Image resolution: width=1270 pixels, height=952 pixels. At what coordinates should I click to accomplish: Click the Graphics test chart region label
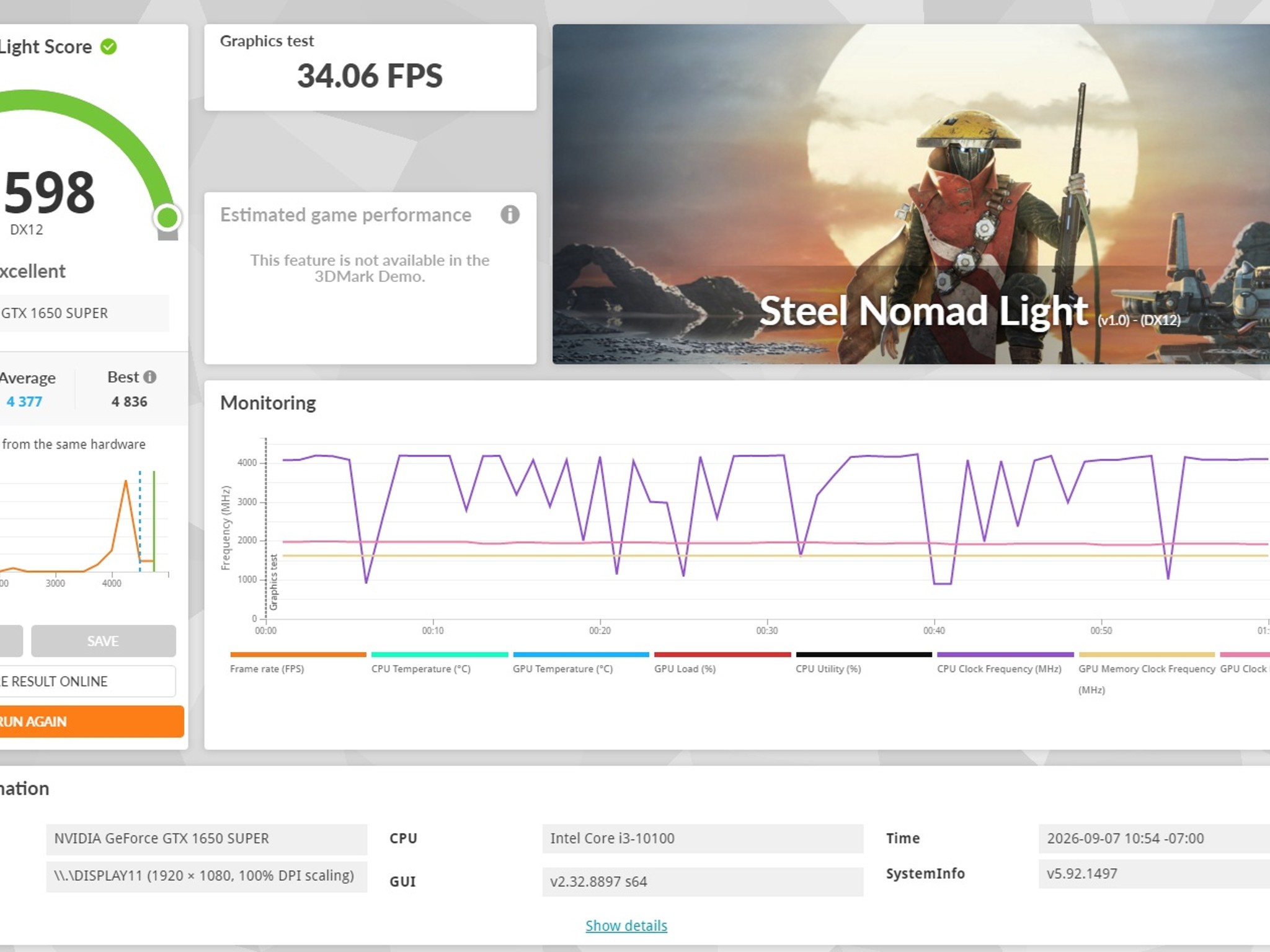[x=273, y=583]
